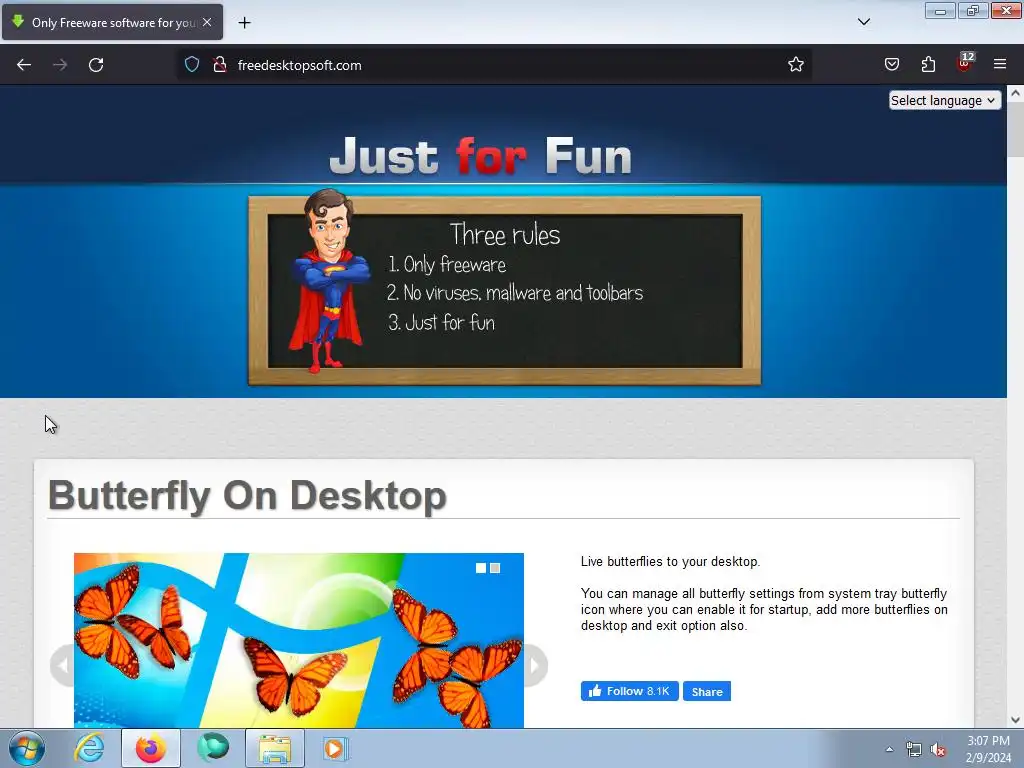Switch to Firefox in the taskbar
Screen dimensions: 1024x768
(x=151, y=748)
